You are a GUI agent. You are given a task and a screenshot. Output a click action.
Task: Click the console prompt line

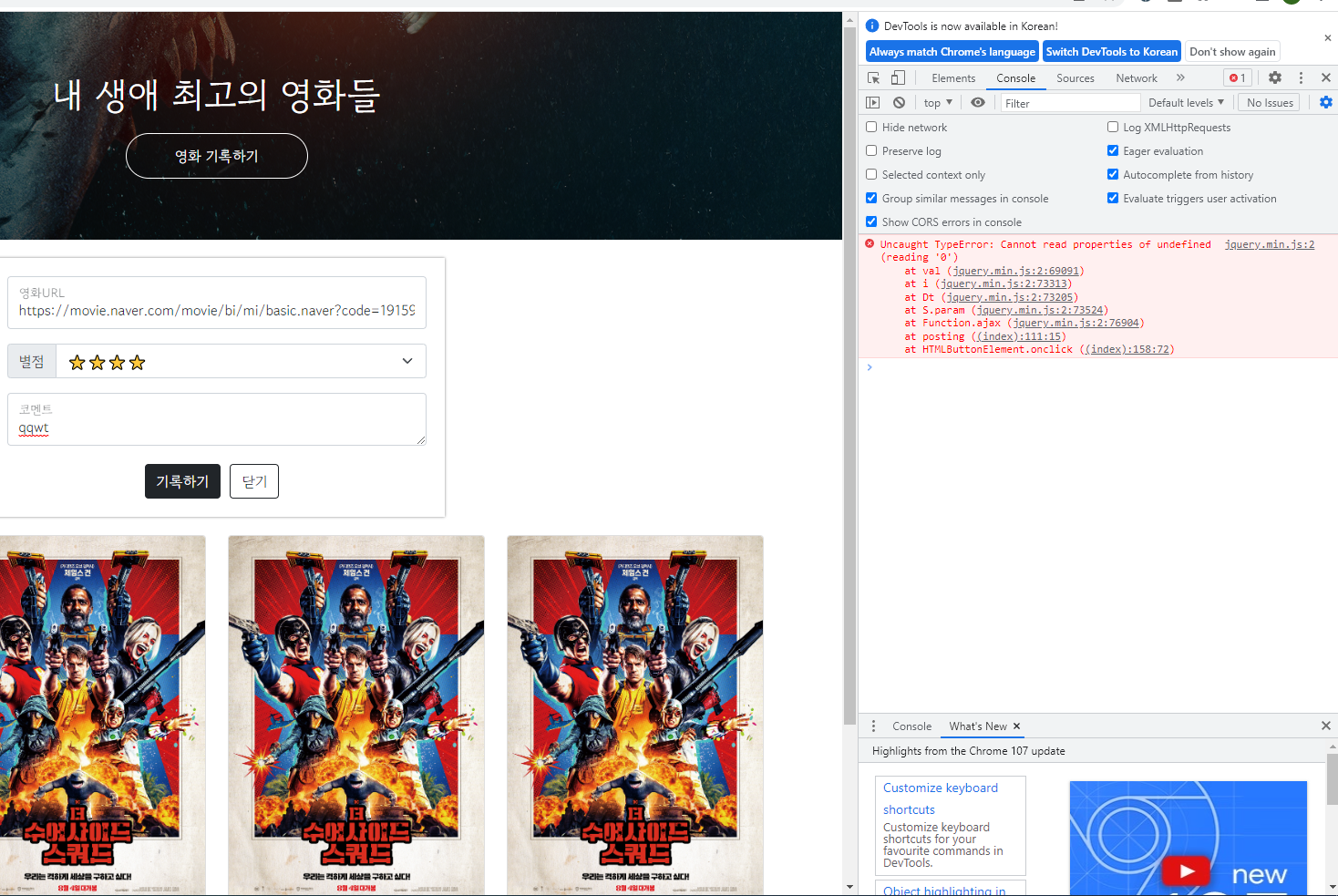pyautogui.click(x=1098, y=367)
